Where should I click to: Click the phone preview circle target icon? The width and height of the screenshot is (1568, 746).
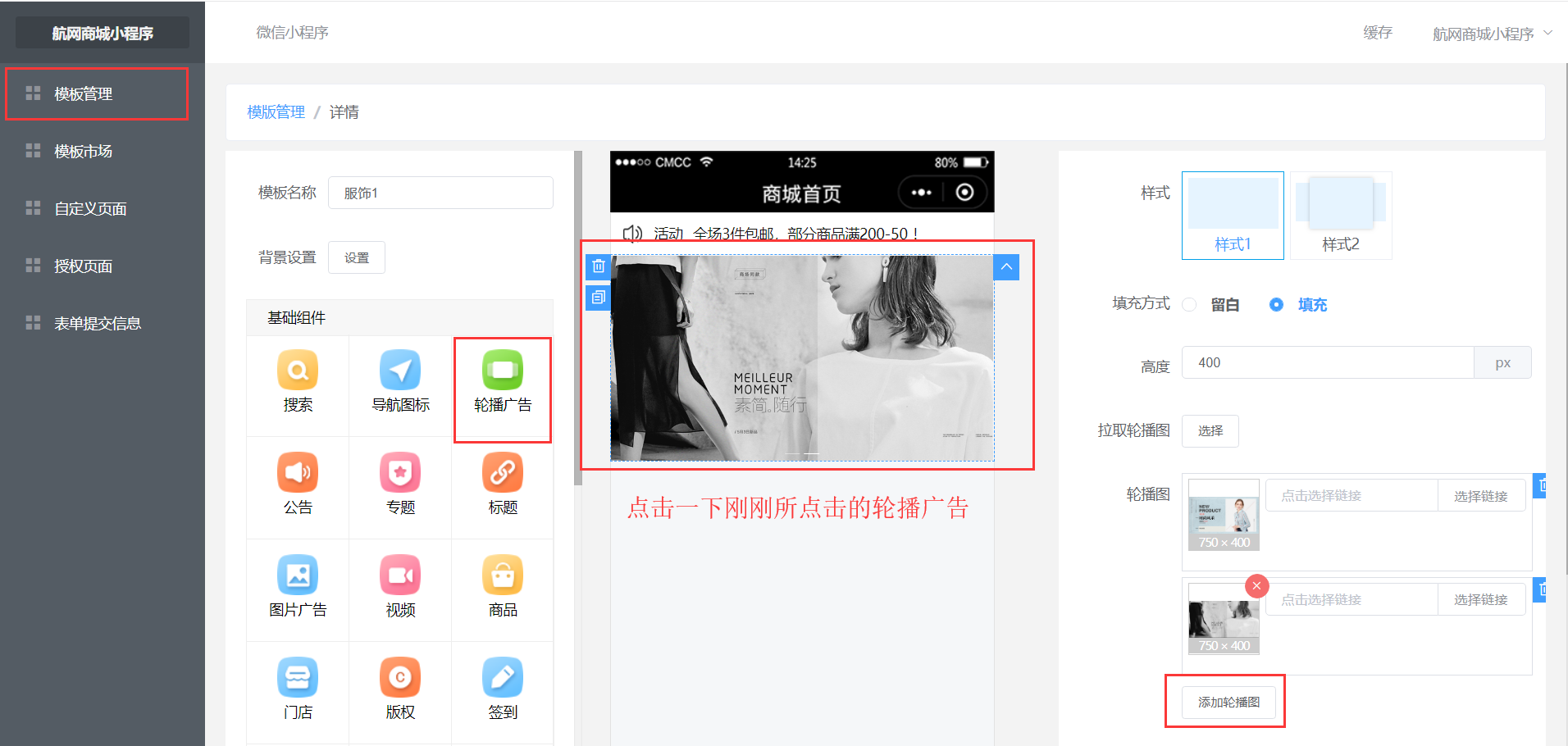coord(965,192)
